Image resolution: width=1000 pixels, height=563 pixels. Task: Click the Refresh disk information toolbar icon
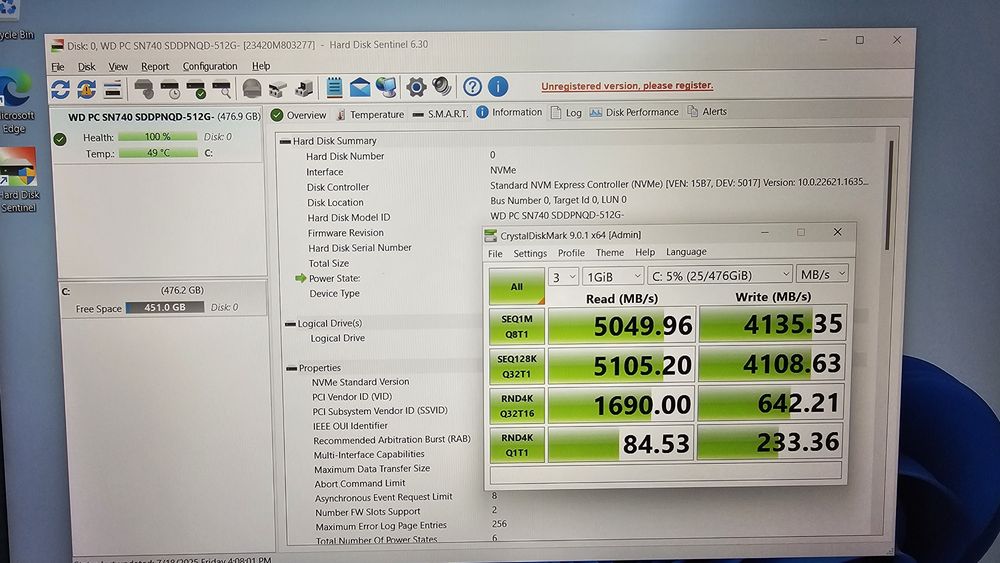pos(61,89)
